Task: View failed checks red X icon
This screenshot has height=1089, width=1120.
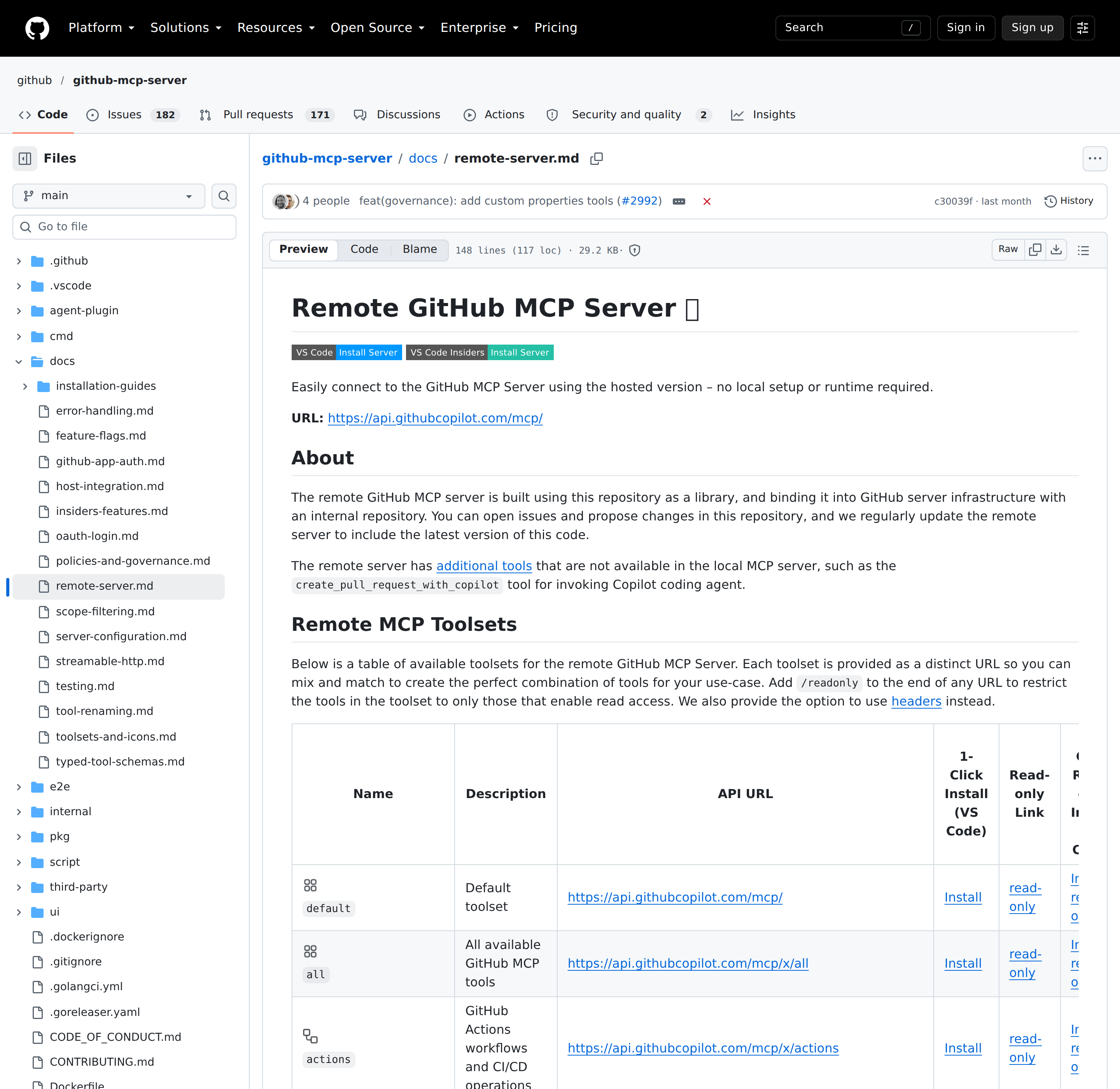Action: coord(707,201)
